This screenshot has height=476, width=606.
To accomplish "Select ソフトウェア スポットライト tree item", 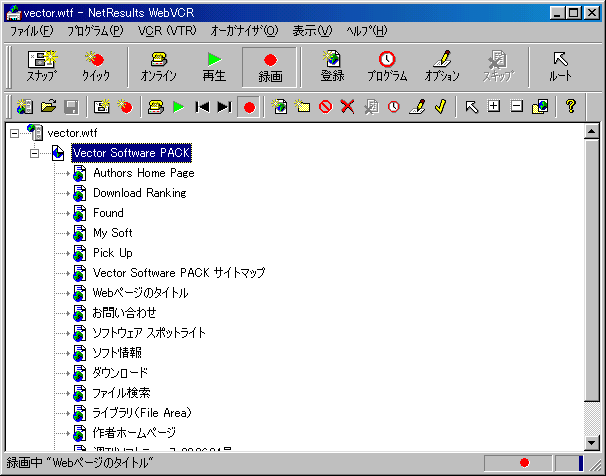I will click(149, 333).
